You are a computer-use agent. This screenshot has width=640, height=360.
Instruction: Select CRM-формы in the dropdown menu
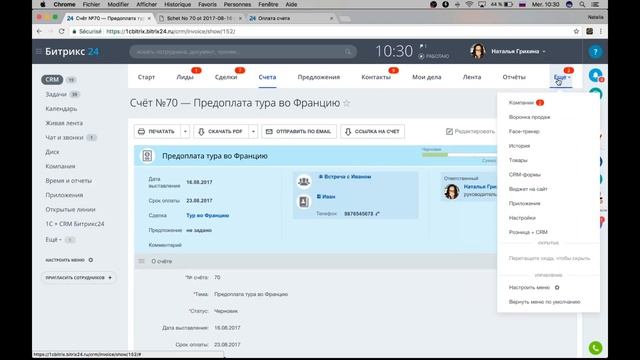(524, 175)
